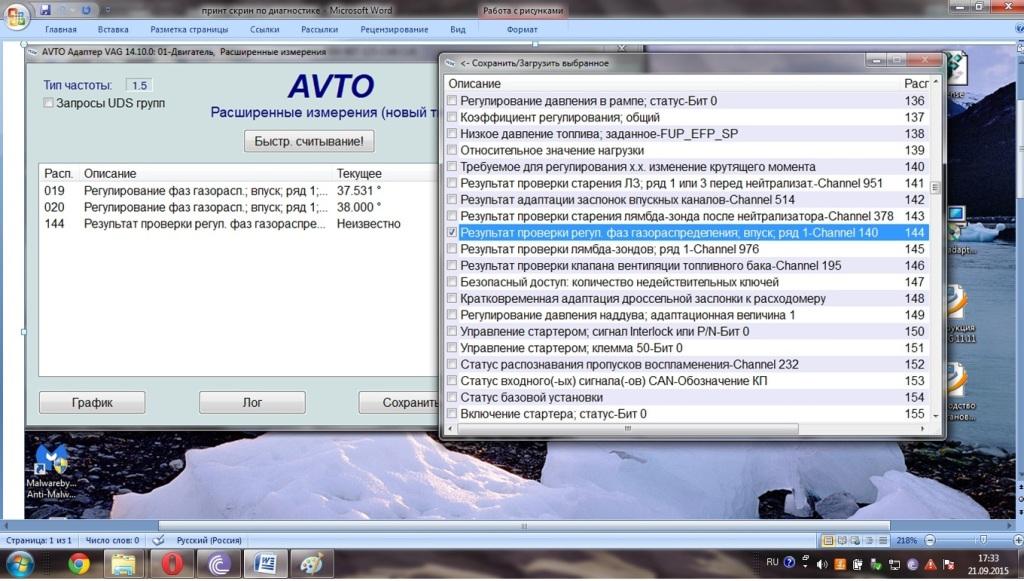
Task: Enable the Запросы UDS групп checkbox
Action: 48,103
